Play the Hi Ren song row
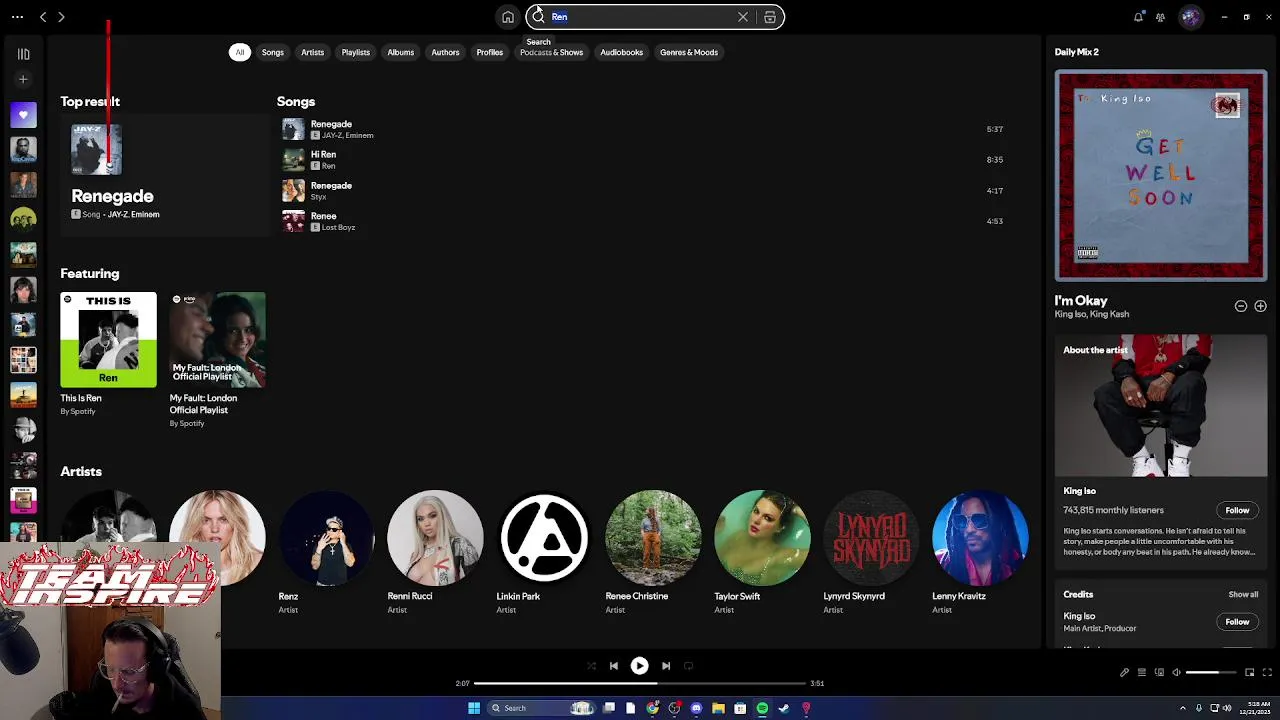Image resolution: width=1280 pixels, height=720 pixels. click(642, 160)
